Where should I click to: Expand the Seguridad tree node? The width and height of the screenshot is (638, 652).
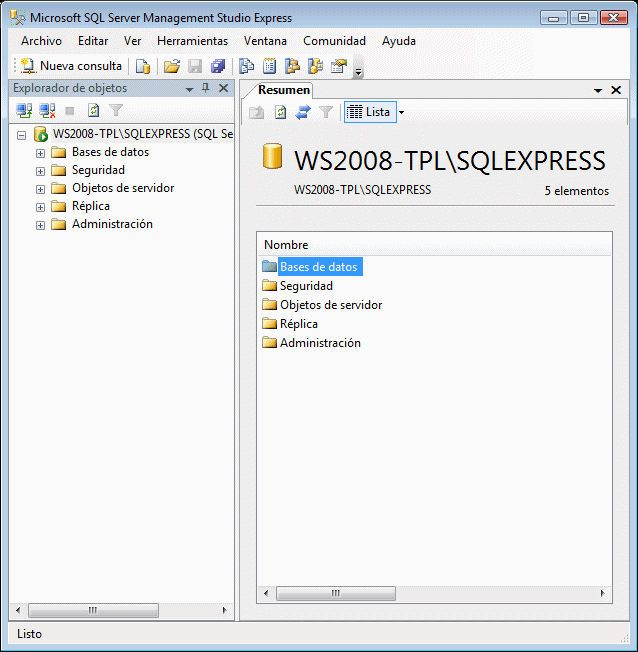[x=40, y=171]
